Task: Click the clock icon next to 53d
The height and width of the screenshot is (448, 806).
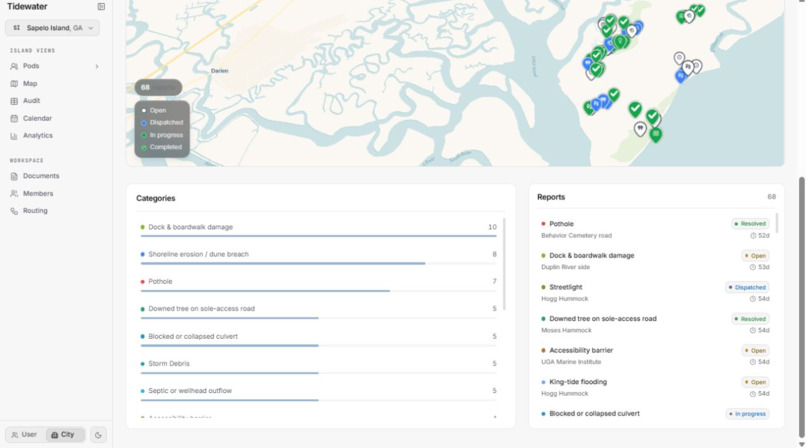Action: [x=753, y=267]
